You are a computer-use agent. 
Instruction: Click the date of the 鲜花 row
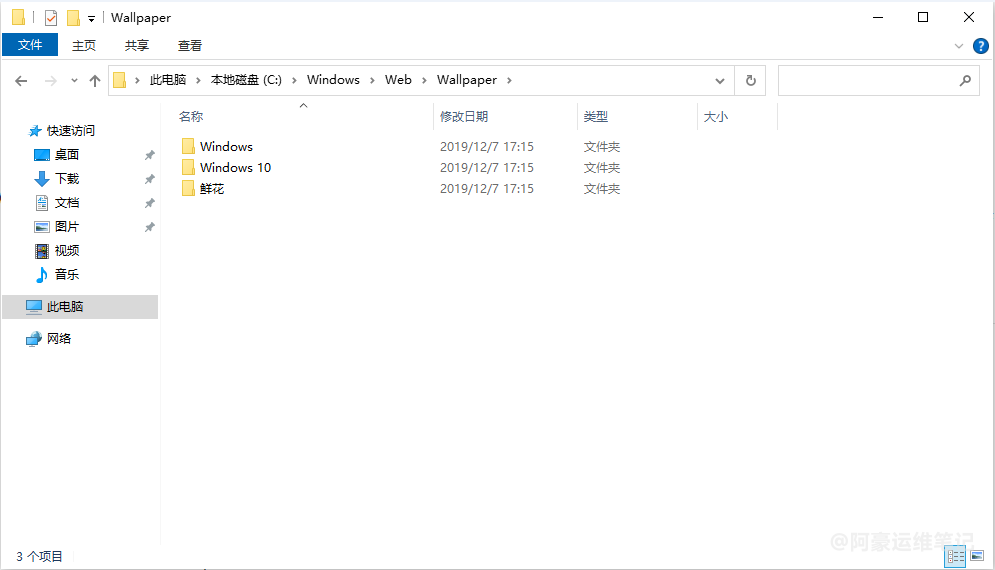(487, 189)
